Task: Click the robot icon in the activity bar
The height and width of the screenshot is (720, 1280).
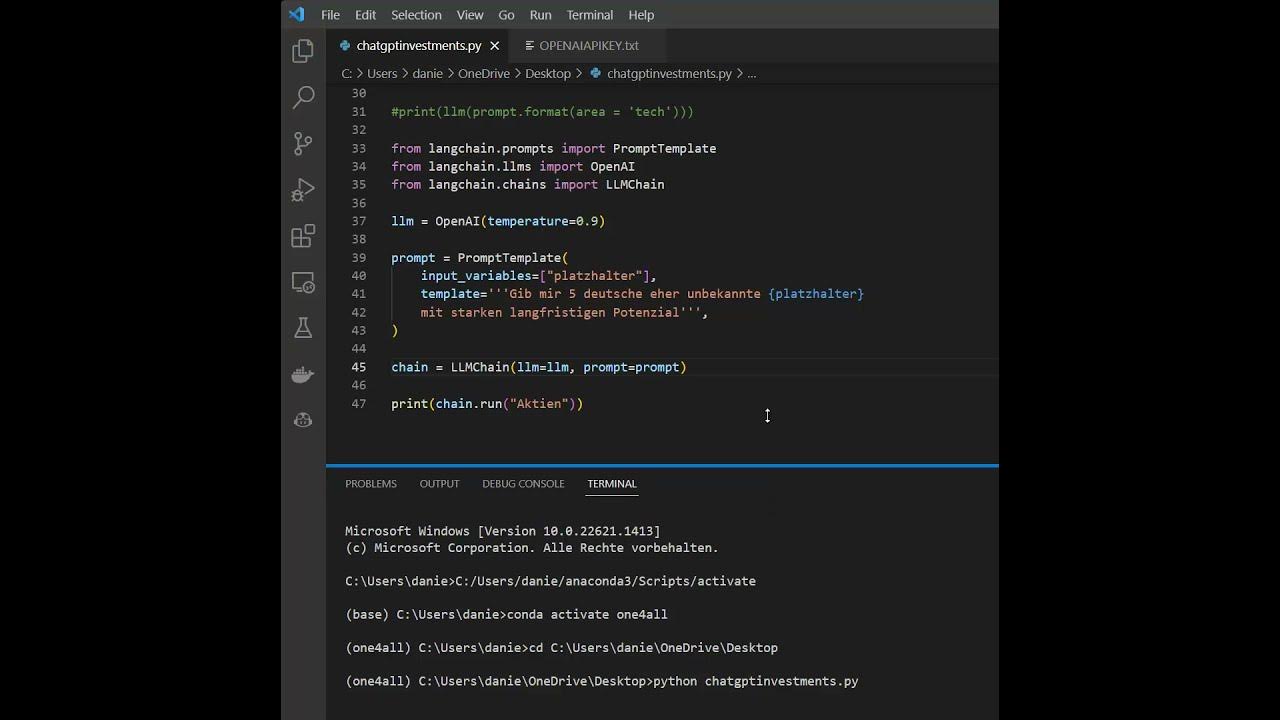Action: (x=303, y=420)
